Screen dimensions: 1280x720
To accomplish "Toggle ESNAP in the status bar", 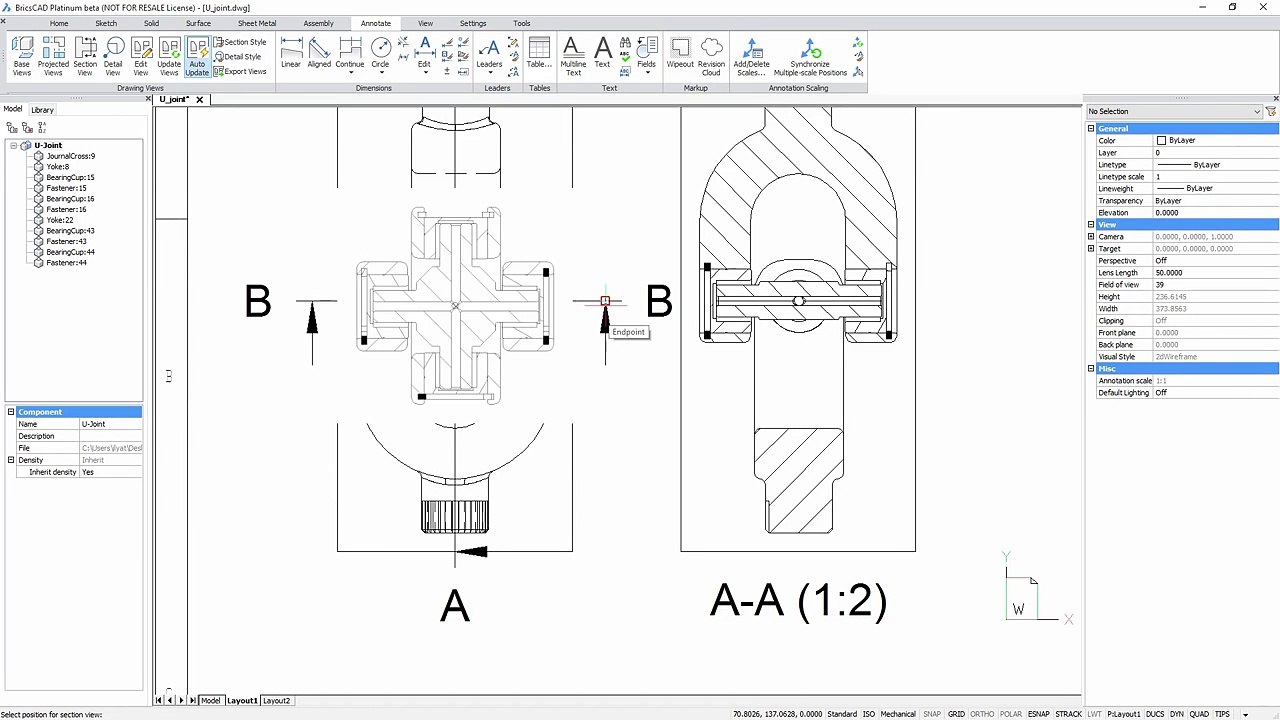I will coord(1038,714).
